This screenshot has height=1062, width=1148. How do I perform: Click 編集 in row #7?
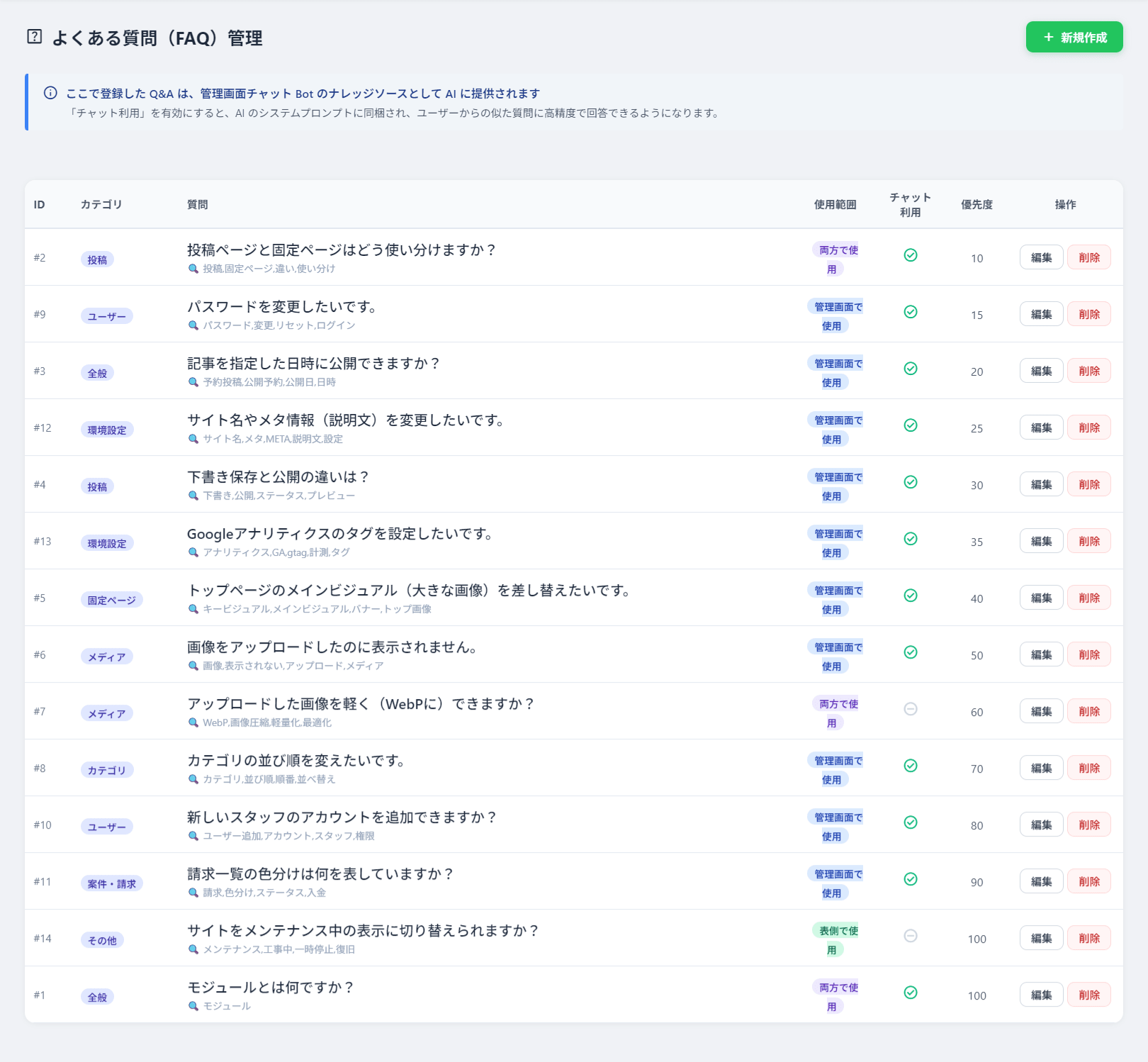[1041, 711]
